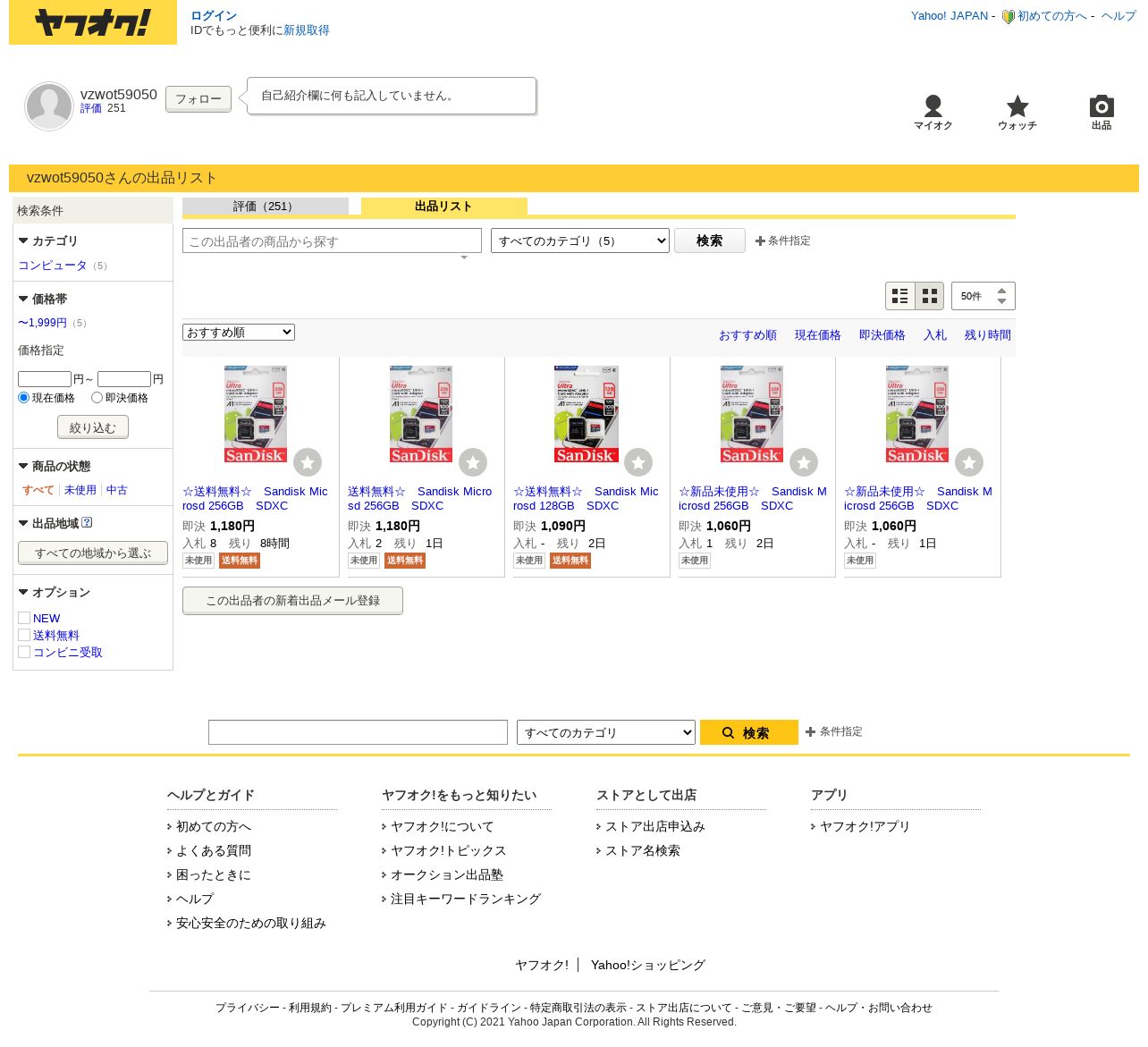The width and height of the screenshot is (1148, 1047).
Task: Check the 送料無料 option checkbox
Action: point(24,635)
